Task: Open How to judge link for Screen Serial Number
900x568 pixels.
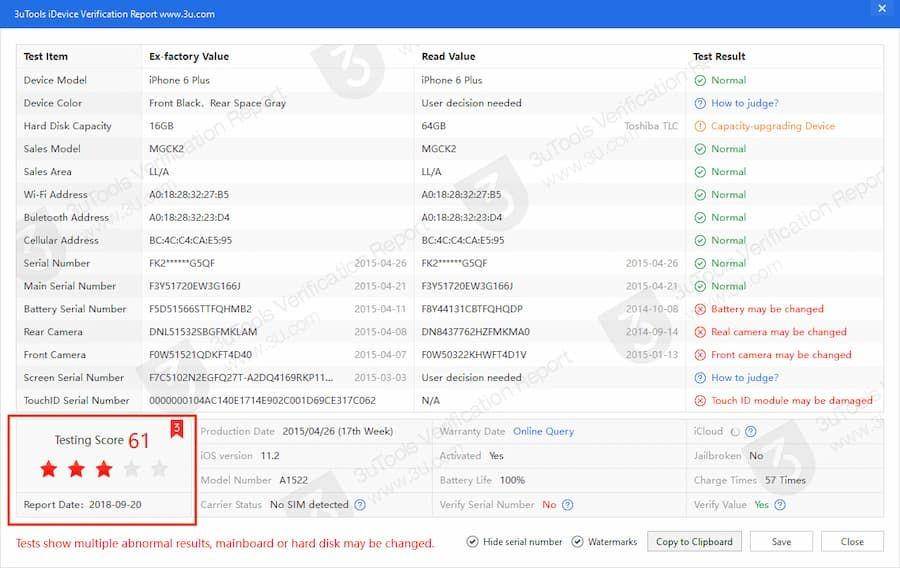Action: coord(744,378)
